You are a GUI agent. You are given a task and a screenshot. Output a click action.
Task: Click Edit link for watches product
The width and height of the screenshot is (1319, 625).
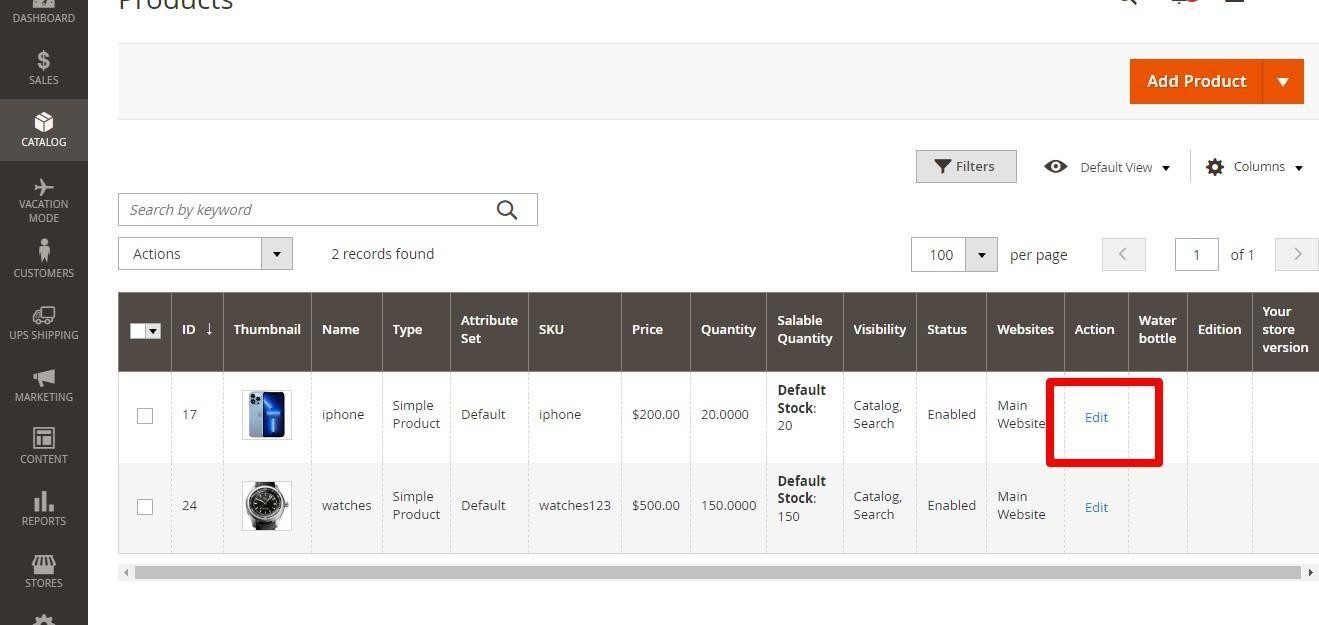[x=1096, y=507]
